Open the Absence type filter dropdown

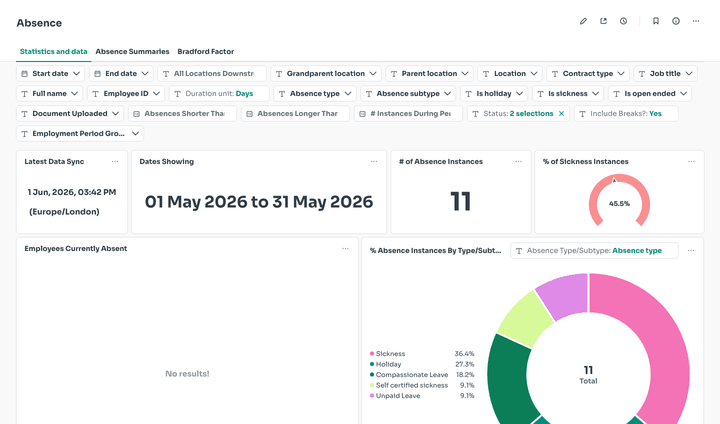[315, 94]
